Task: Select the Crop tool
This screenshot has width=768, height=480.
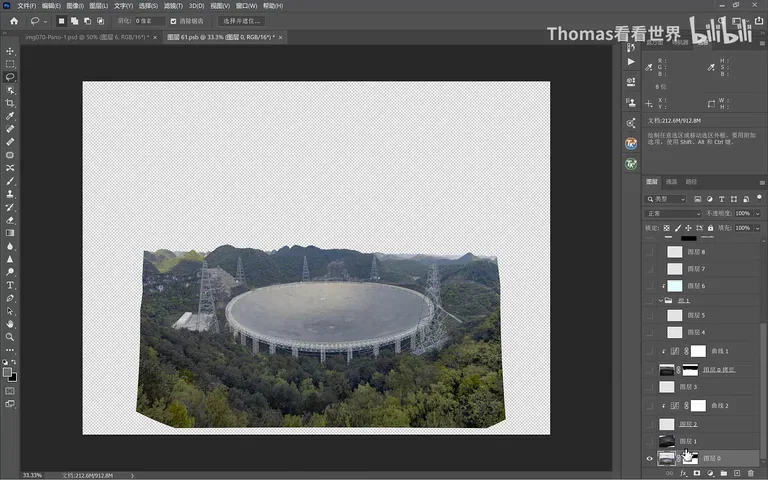Action: [x=10, y=103]
